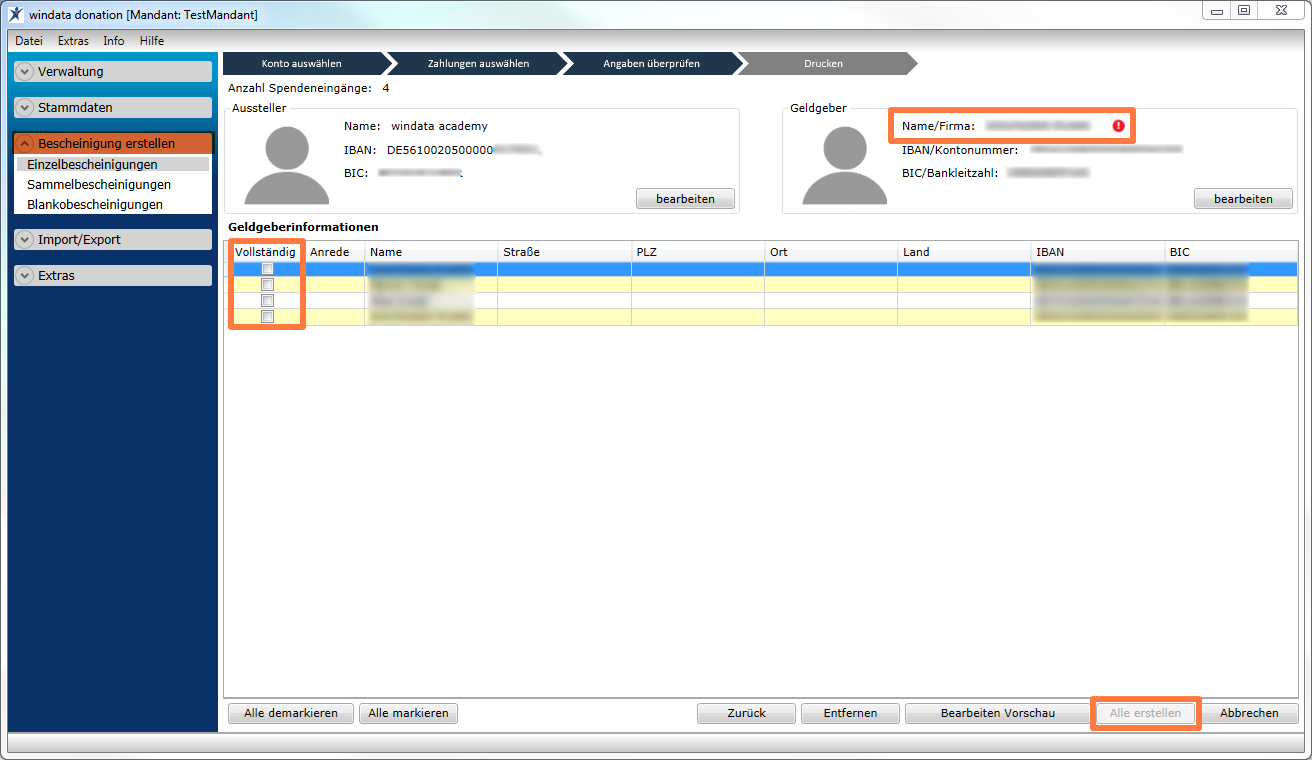Open the Extras menu in the menu bar

(x=73, y=41)
